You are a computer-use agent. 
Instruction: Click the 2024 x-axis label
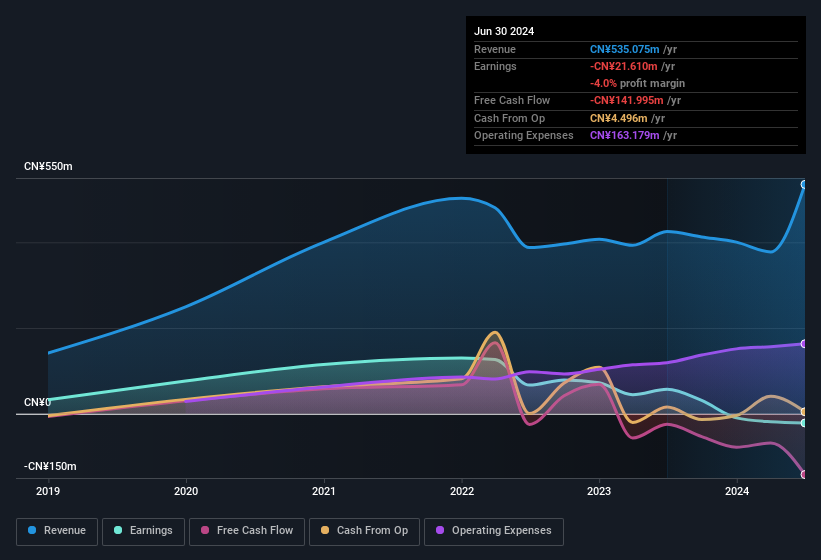[737, 491]
